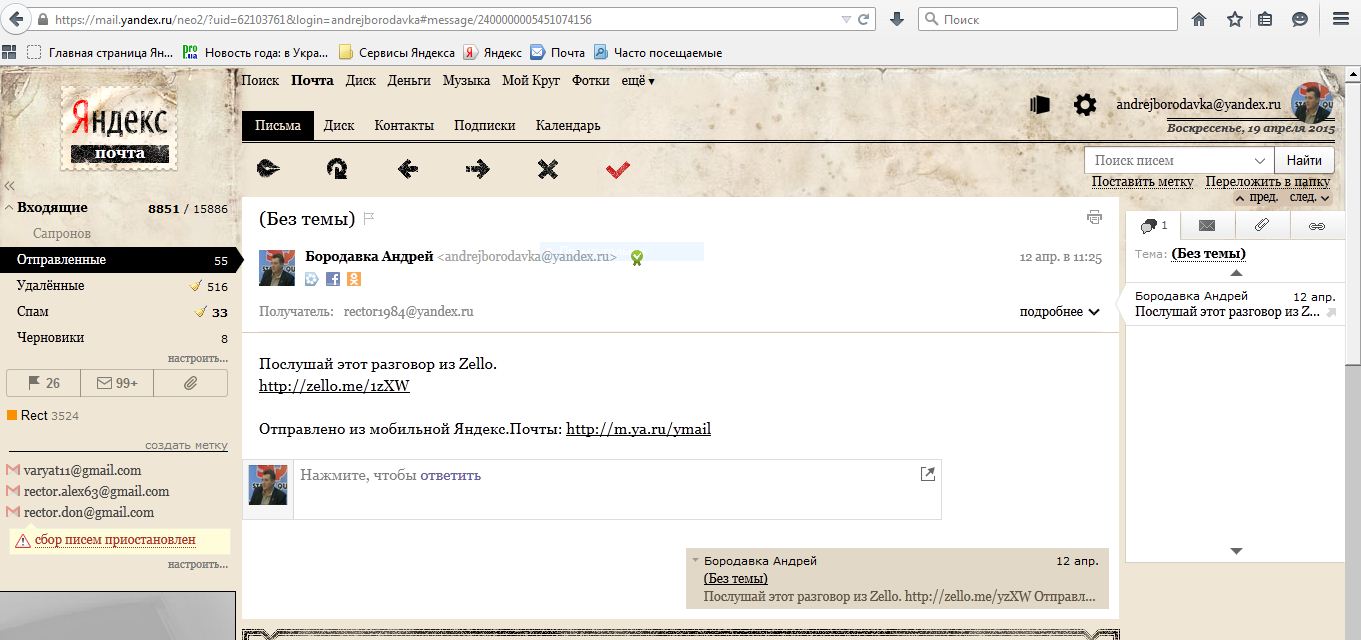Open the reply form in new window icon
The width and height of the screenshot is (1361, 640).
(927, 474)
